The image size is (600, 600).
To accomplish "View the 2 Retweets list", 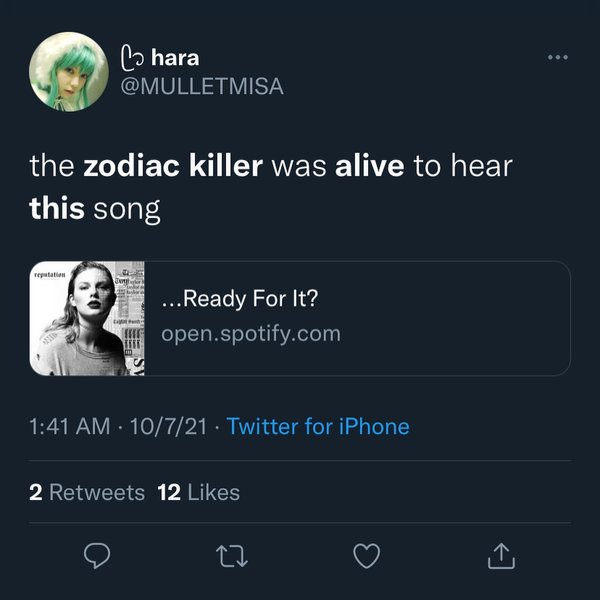I will click(x=87, y=492).
